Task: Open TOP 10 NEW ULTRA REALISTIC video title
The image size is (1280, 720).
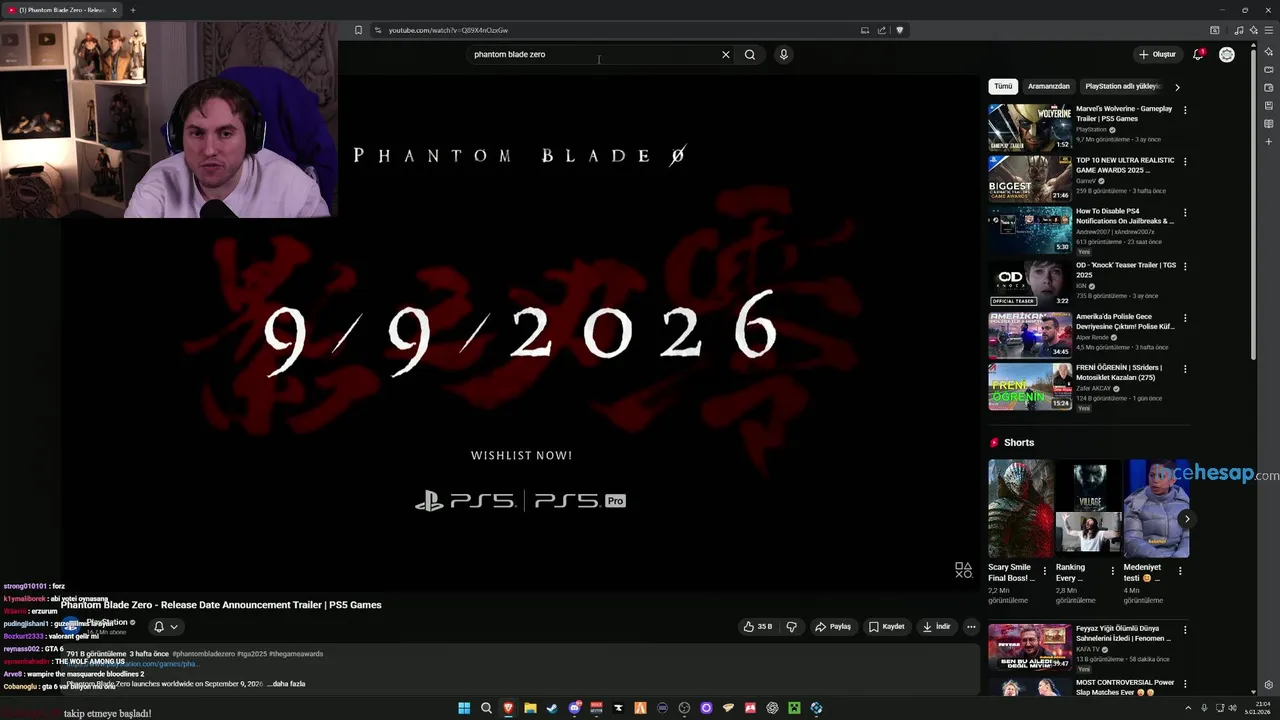Action: pos(1125,165)
